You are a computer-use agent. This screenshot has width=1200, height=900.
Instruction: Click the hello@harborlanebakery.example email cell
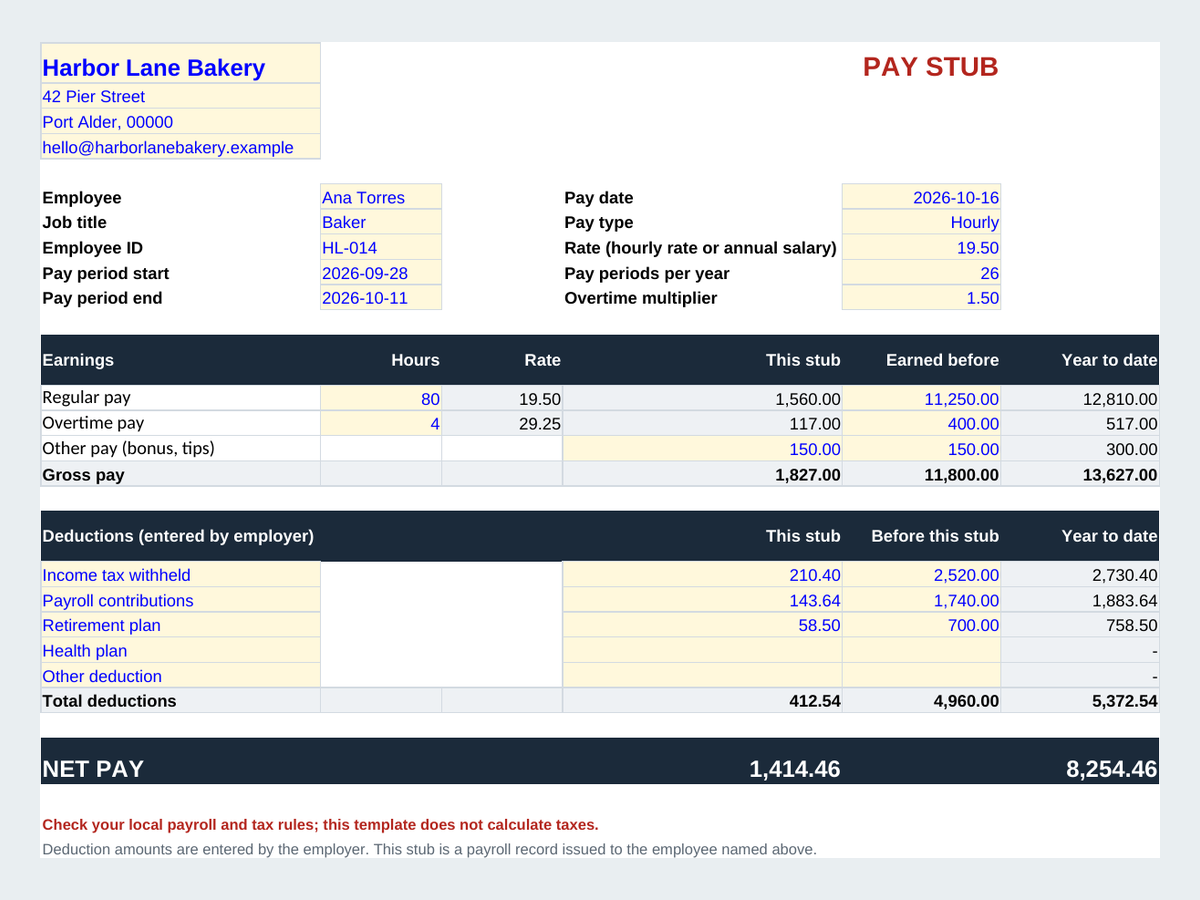pyautogui.click(x=181, y=147)
